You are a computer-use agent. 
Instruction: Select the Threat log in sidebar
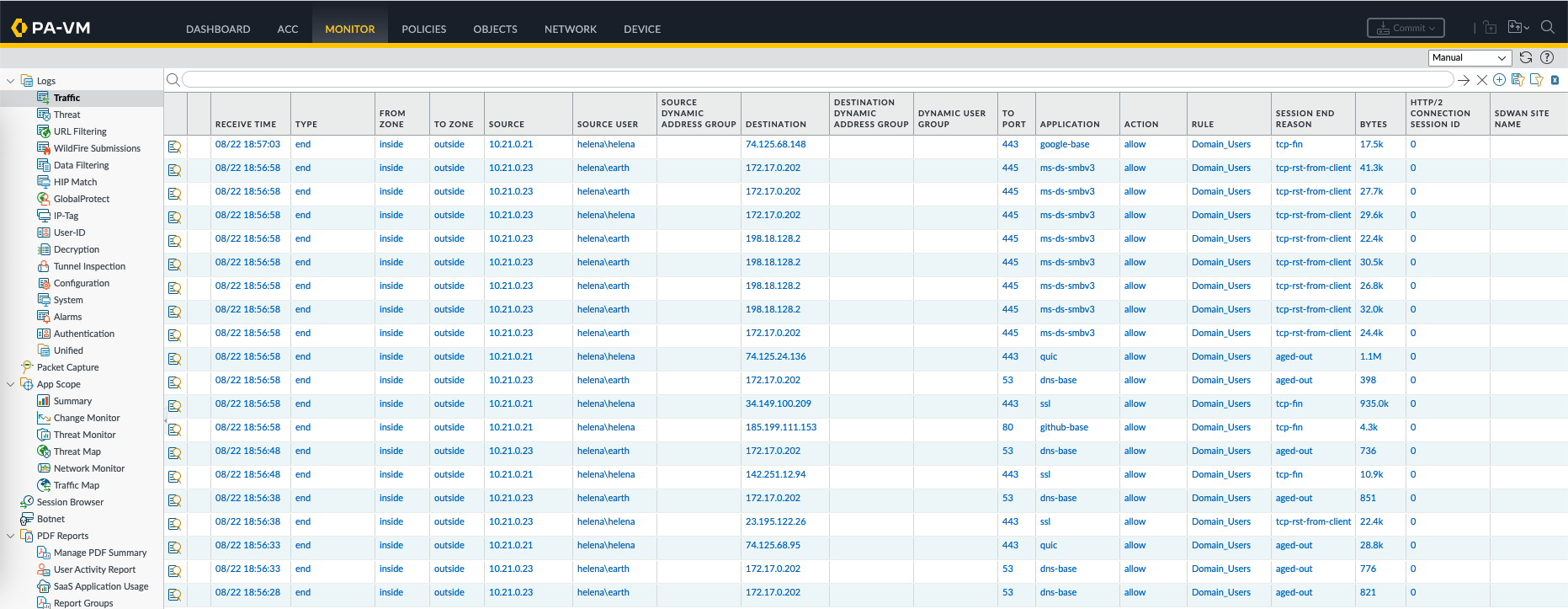pyautogui.click(x=66, y=115)
